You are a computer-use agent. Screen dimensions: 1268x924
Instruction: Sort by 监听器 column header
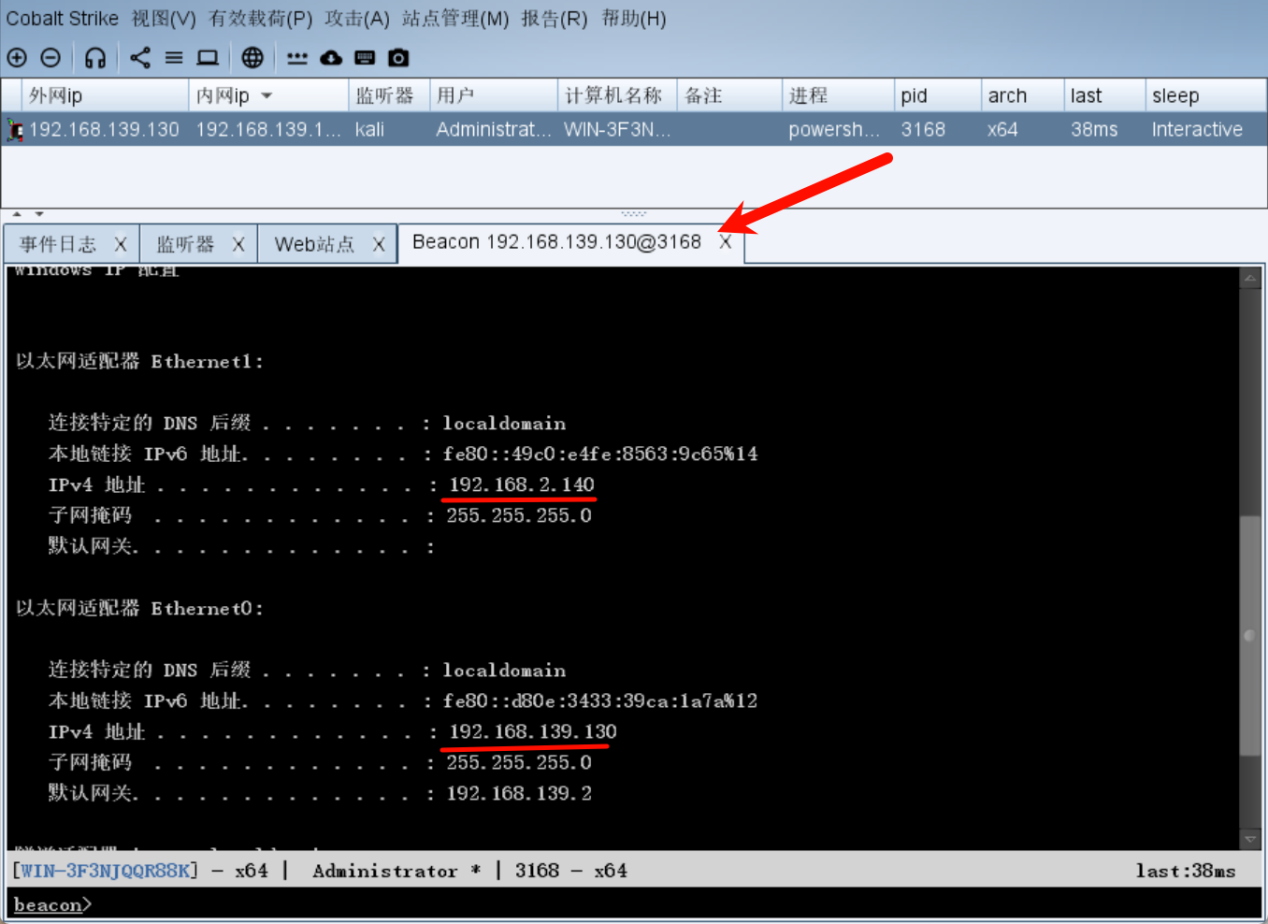tap(389, 96)
